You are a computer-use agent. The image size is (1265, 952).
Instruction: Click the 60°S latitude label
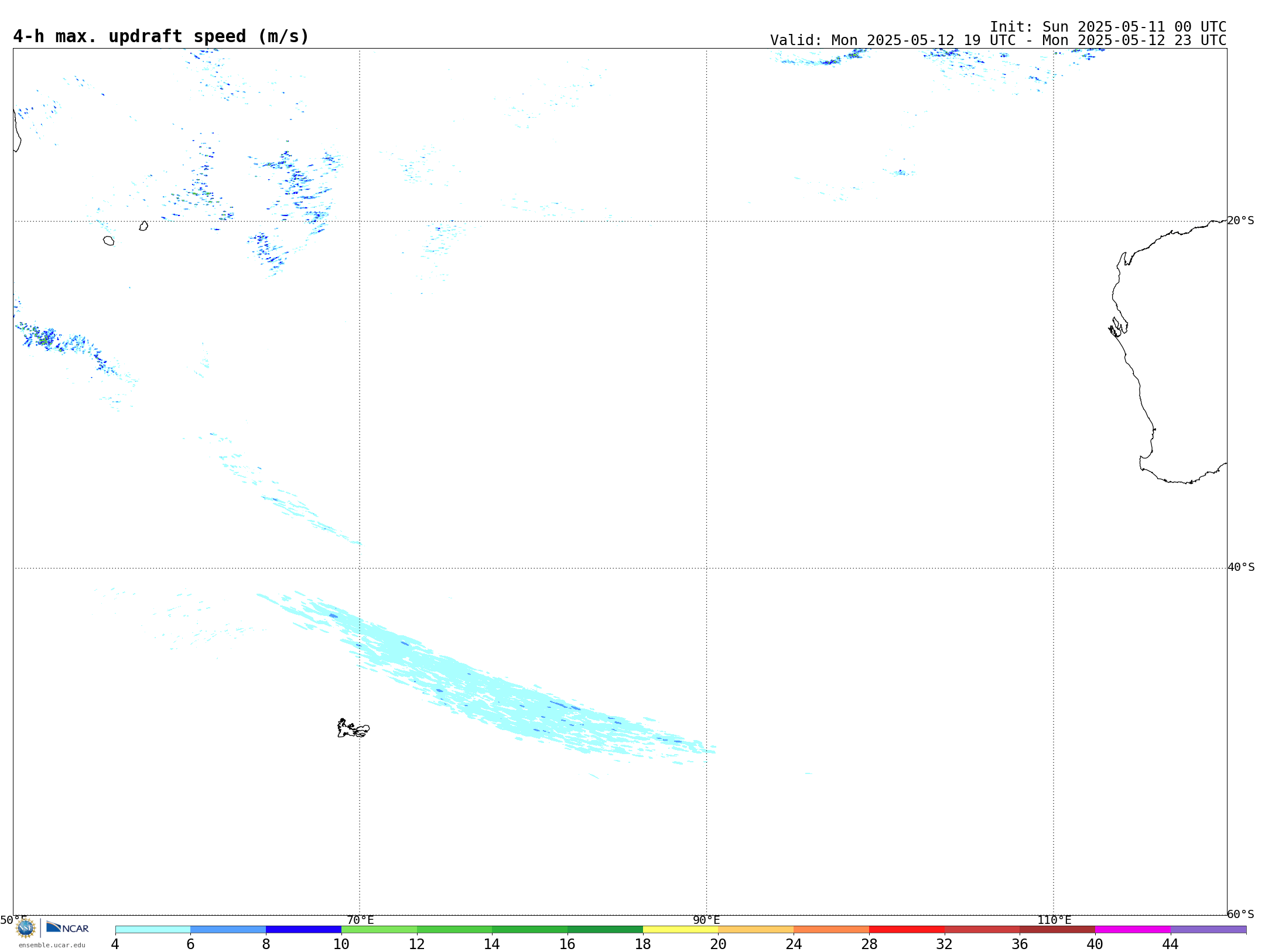pyautogui.click(x=1240, y=914)
